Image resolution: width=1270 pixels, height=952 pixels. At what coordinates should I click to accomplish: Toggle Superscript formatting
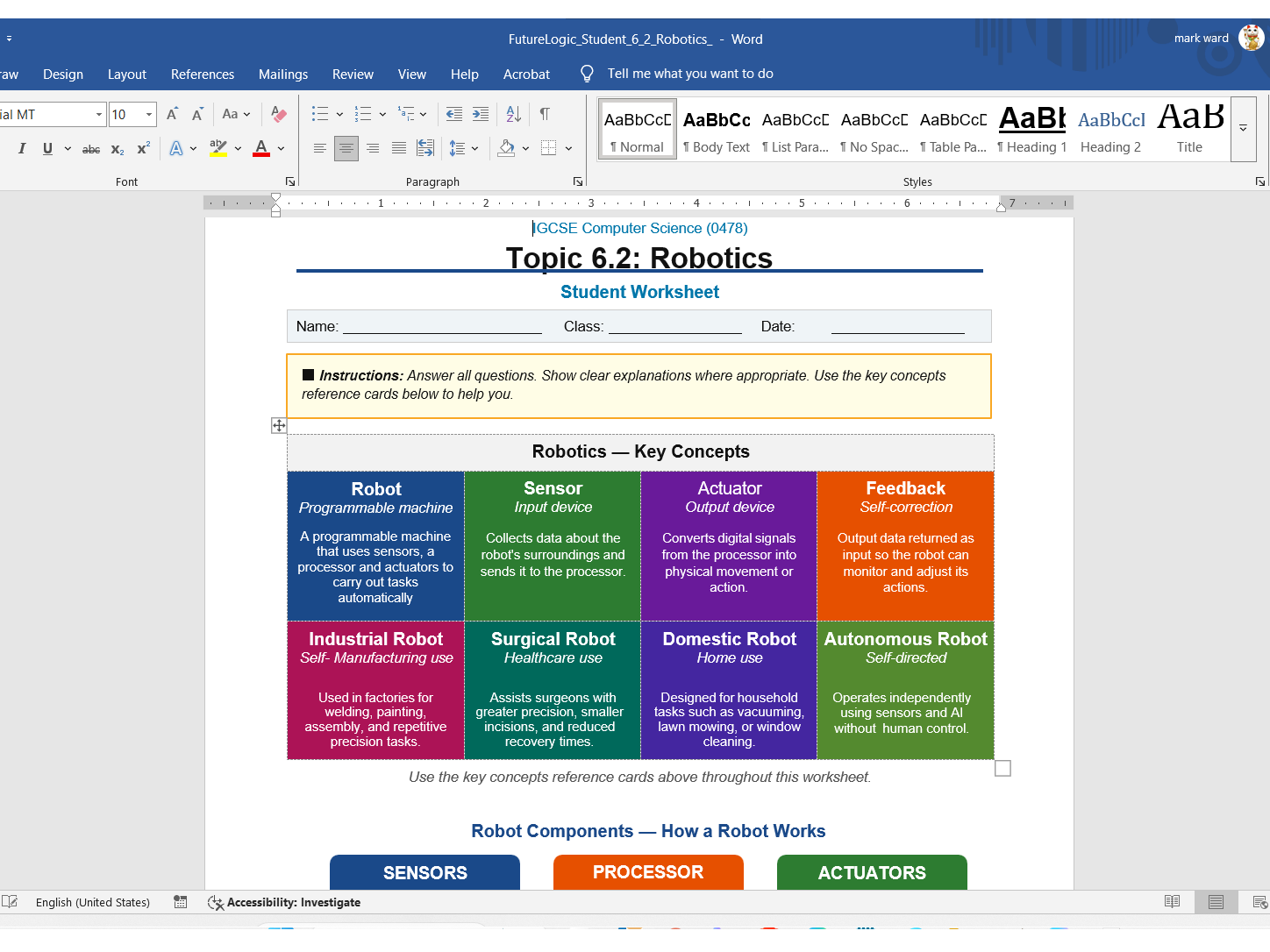(x=143, y=148)
